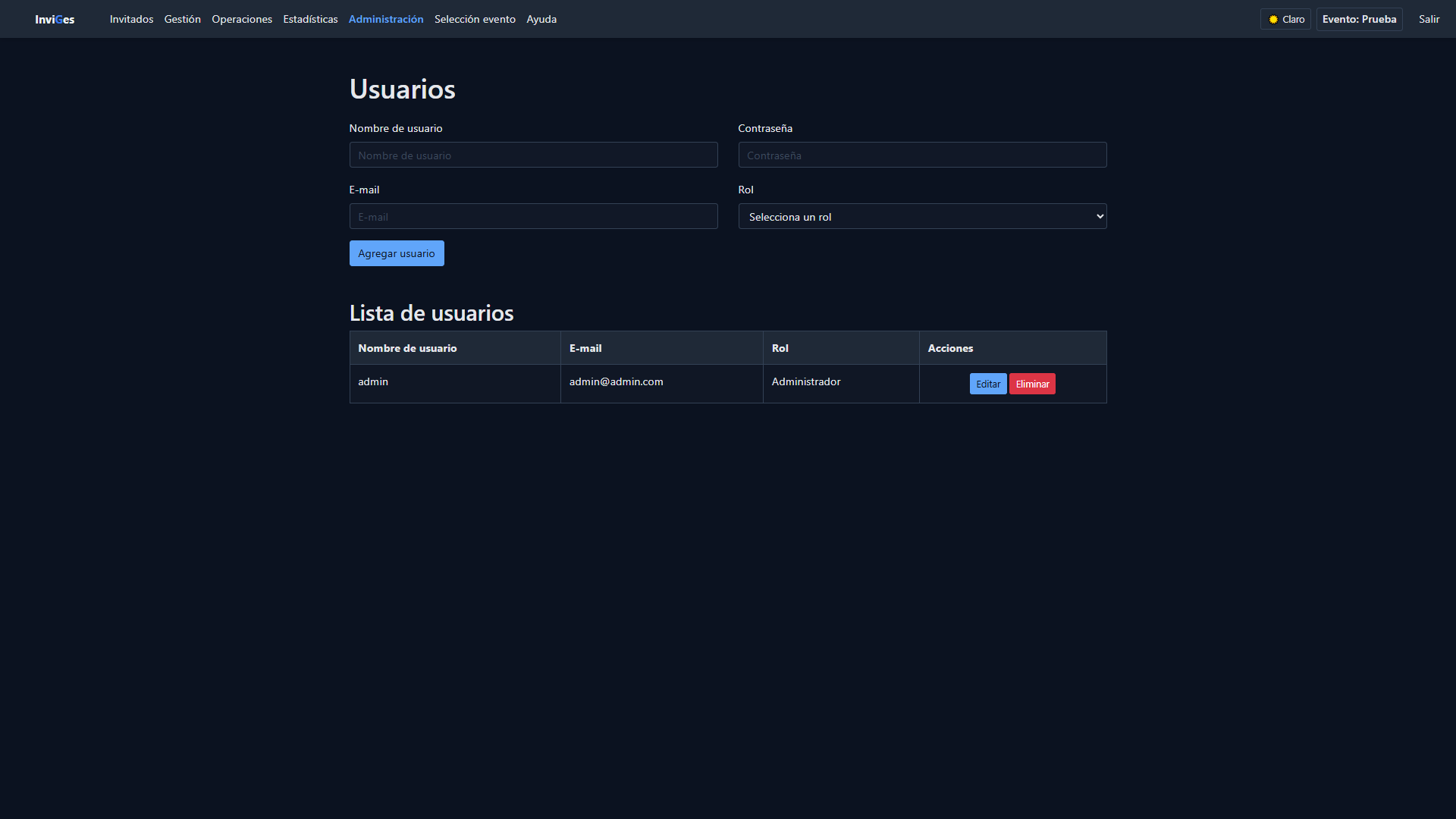Open the Gestión menu

(x=182, y=19)
